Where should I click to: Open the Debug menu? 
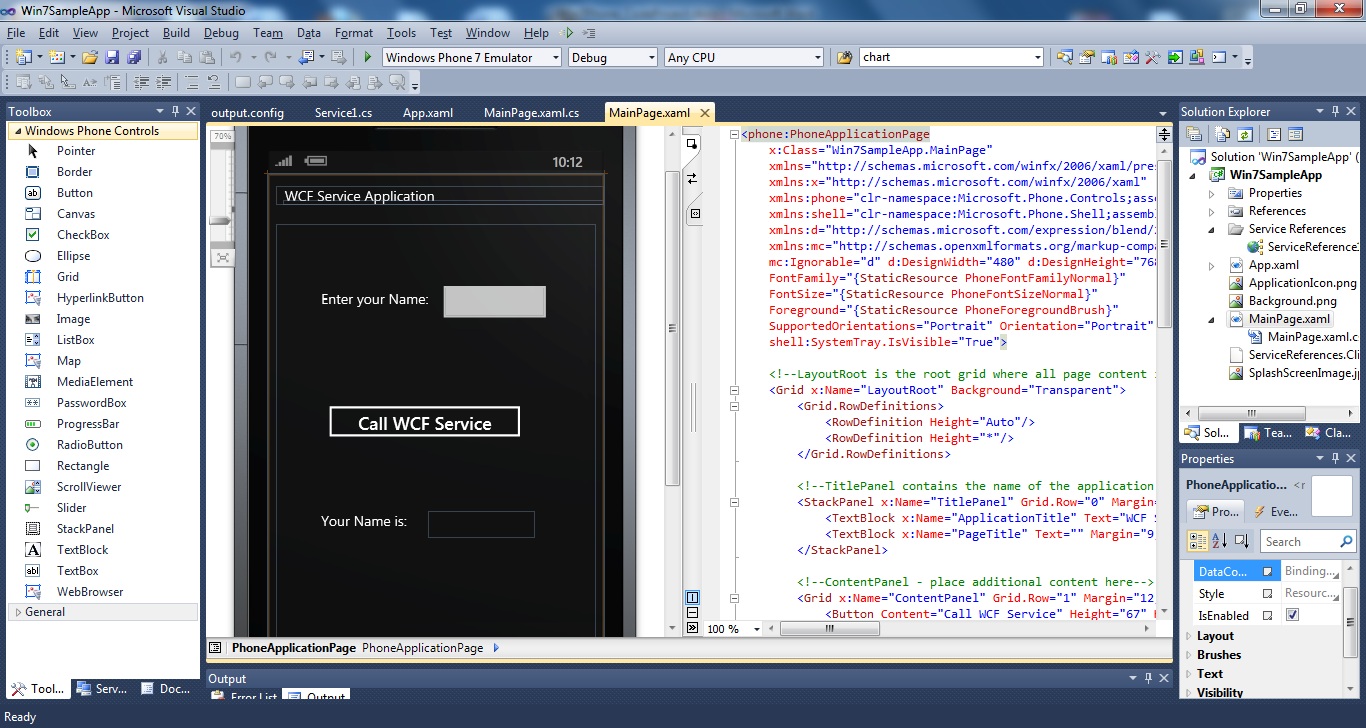pos(221,33)
